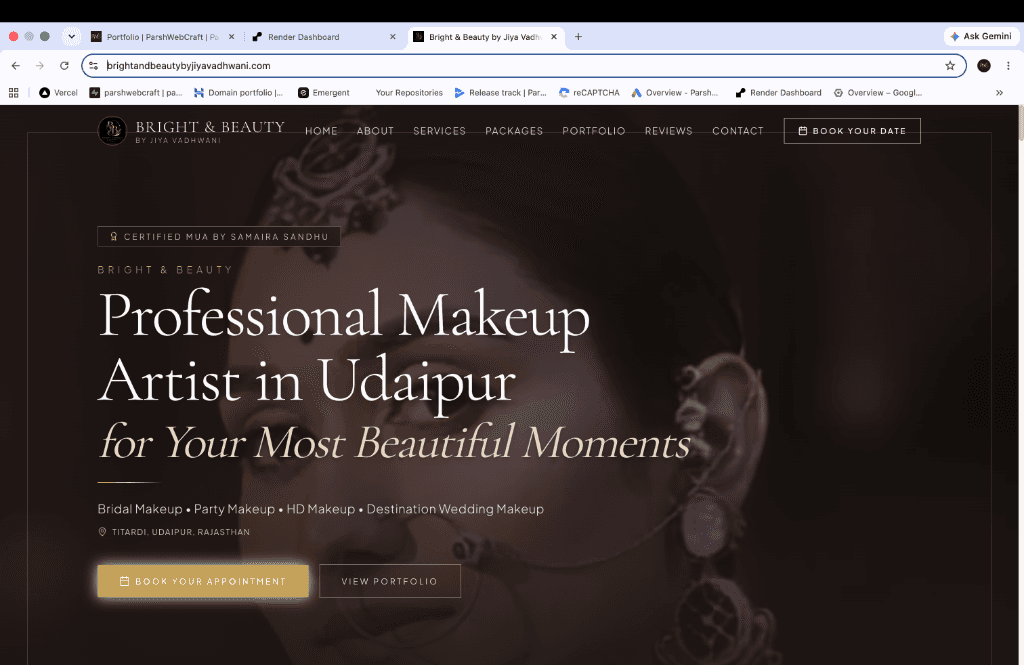Open the PORTFOLIO nav item

[x=594, y=131]
